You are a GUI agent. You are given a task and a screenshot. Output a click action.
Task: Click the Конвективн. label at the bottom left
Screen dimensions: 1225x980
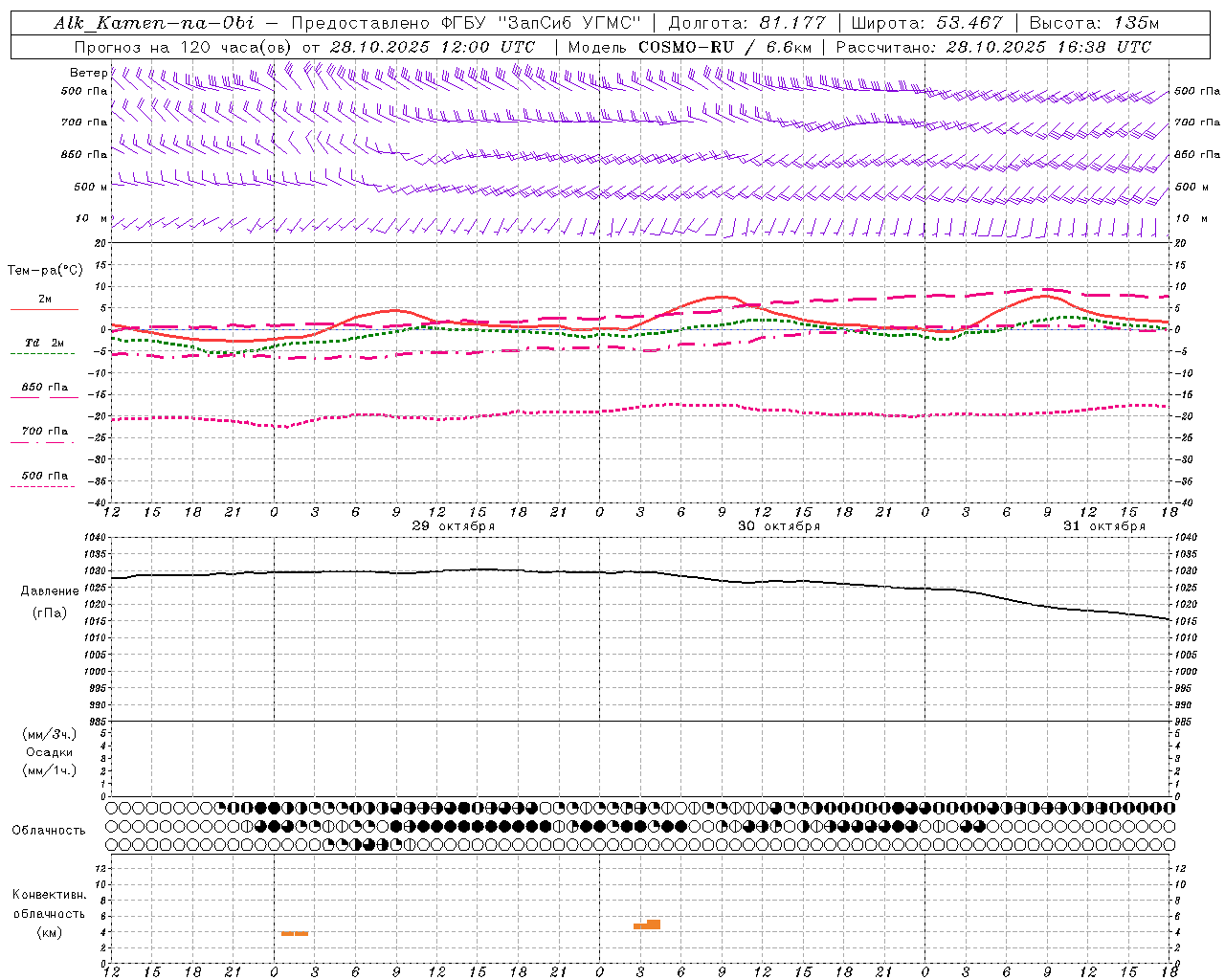(50, 895)
